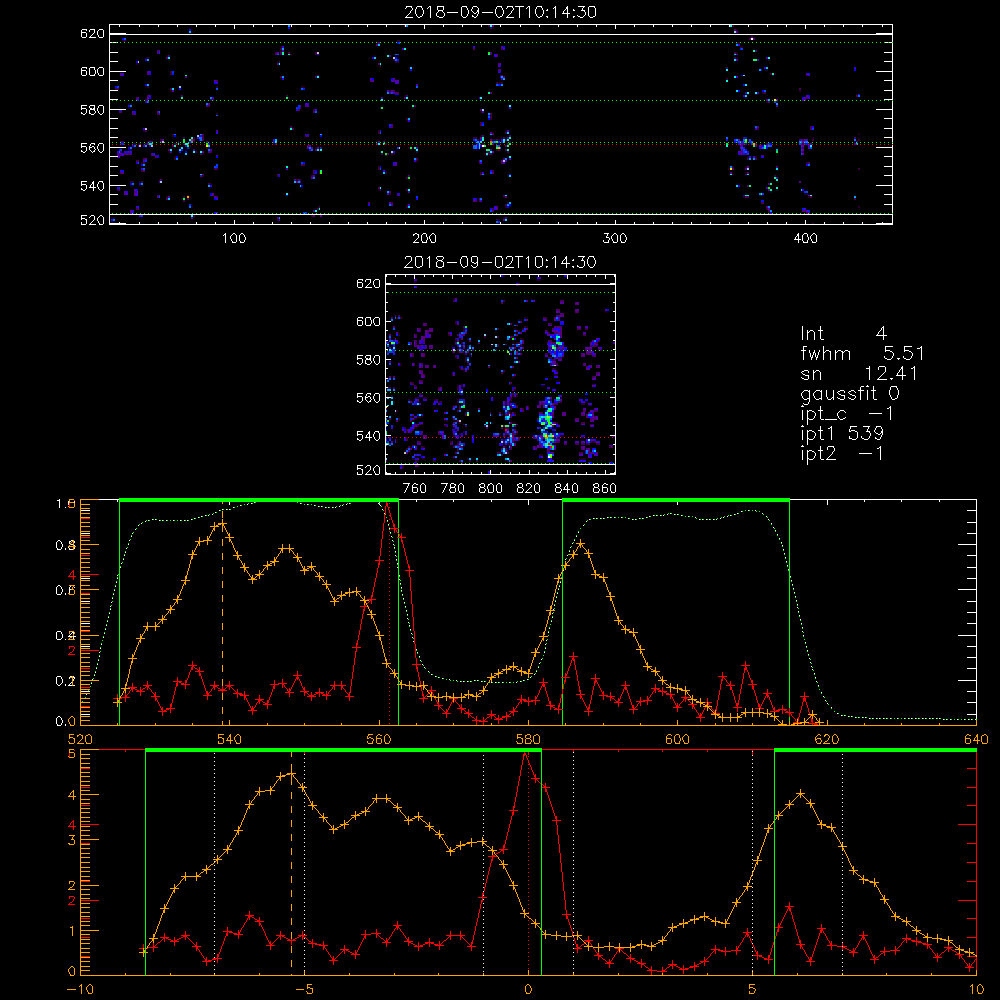Click the fwhm 5.51 readout
This screenshot has width=1000, height=1000.
click(x=862, y=353)
